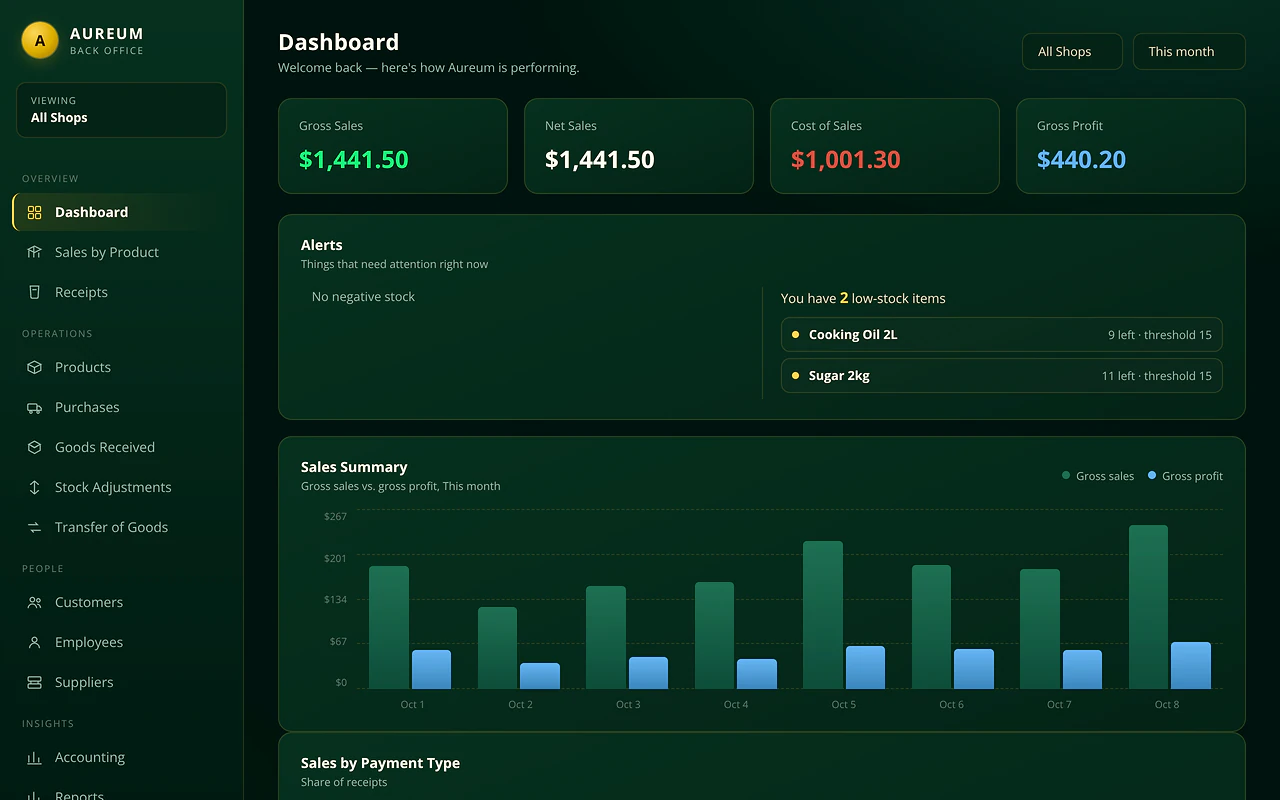1280x800 pixels.
Task: Expand the Viewing All Shops selector
Action: (x=121, y=110)
